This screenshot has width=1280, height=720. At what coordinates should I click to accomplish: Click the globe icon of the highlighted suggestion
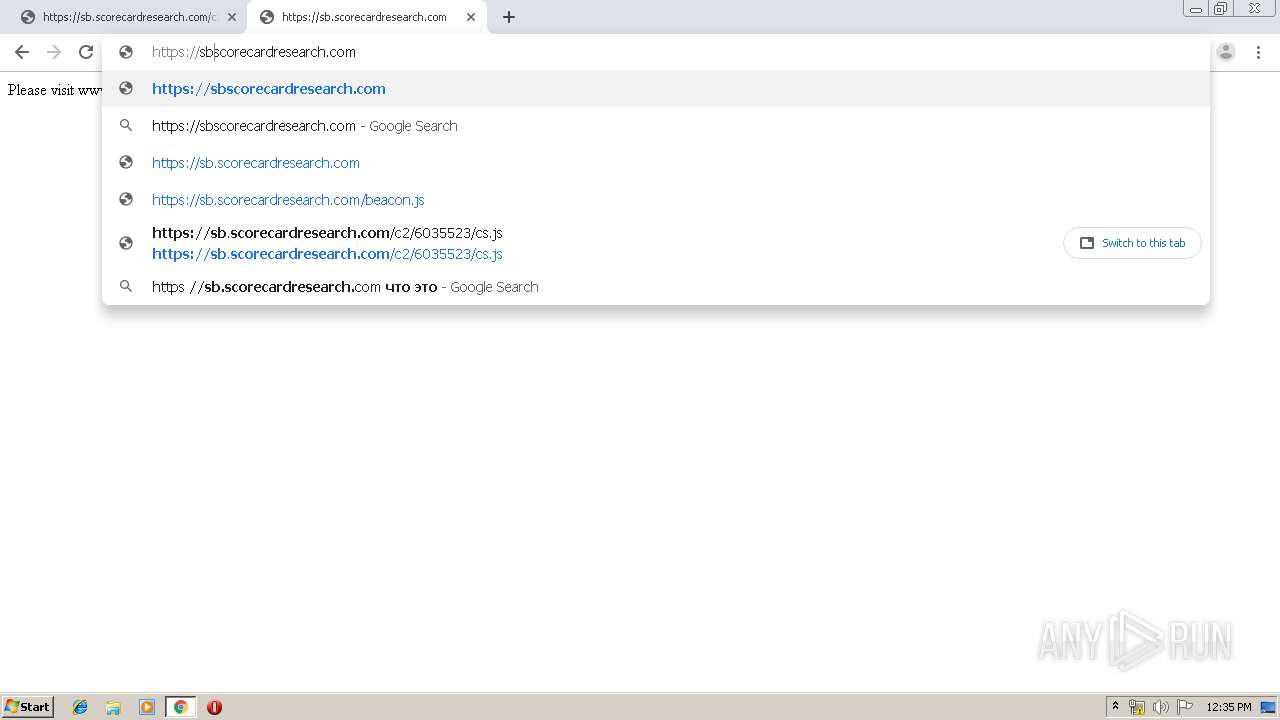coord(126,88)
